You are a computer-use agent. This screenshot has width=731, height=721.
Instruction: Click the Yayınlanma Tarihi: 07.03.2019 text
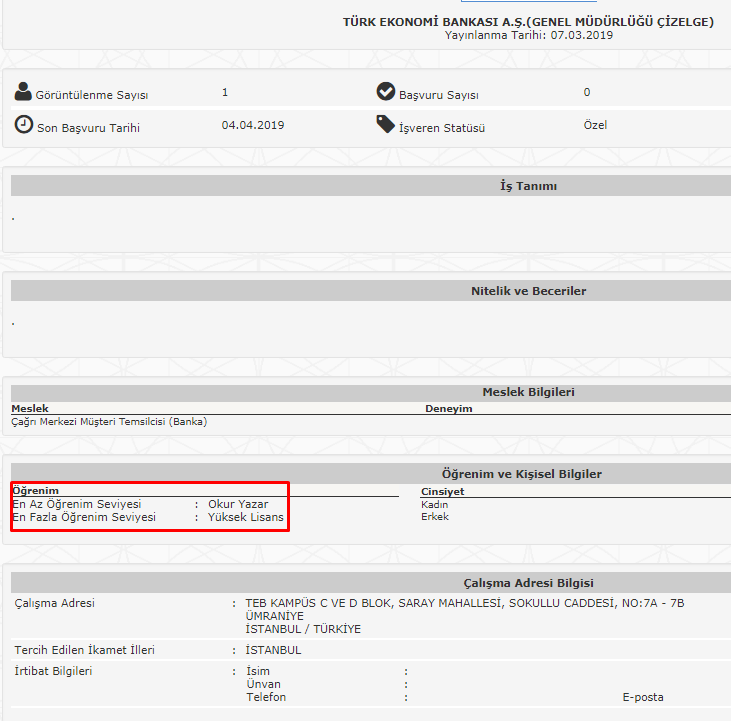pyautogui.click(x=529, y=35)
